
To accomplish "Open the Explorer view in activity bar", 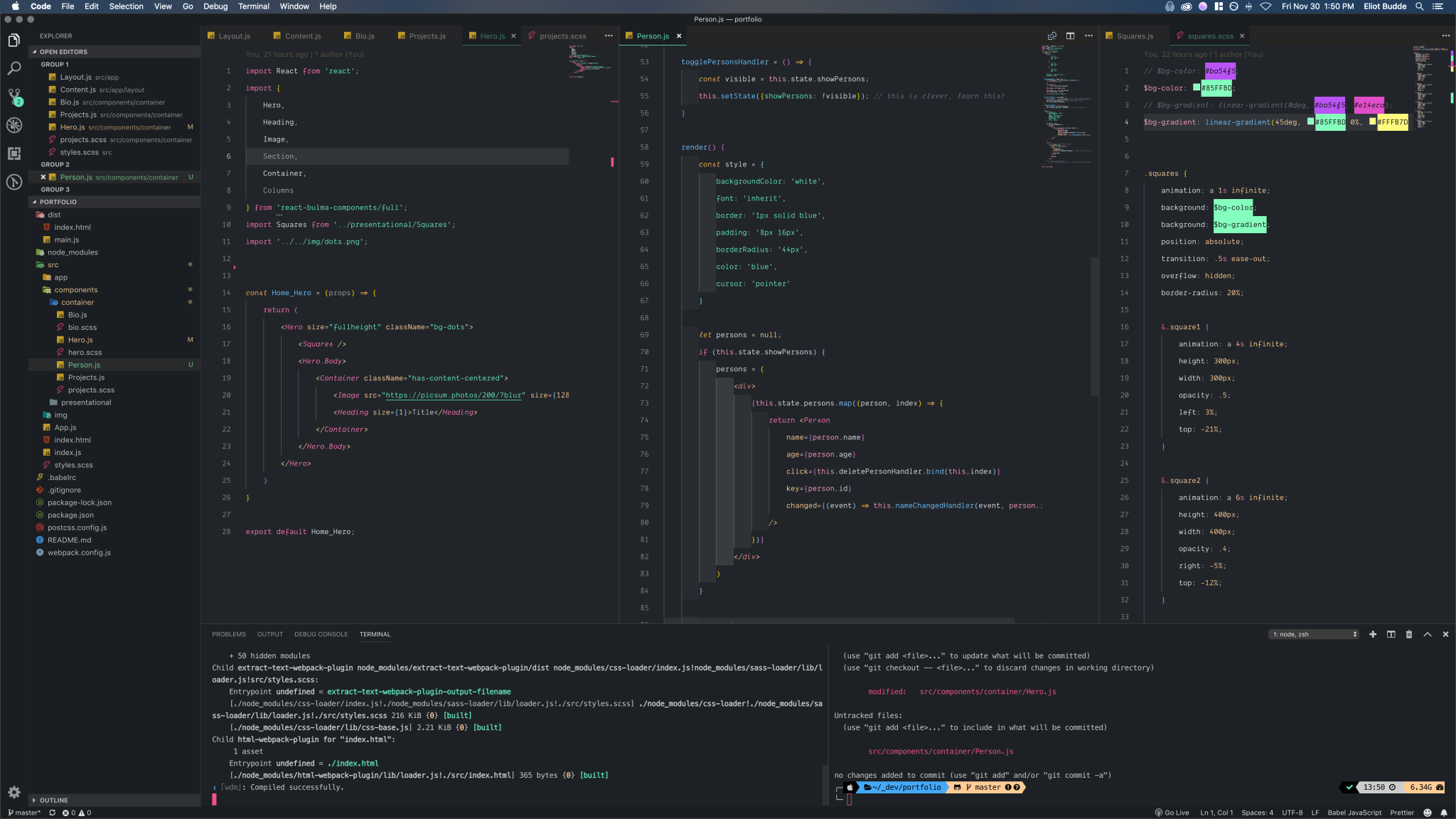I will coord(14,41).
